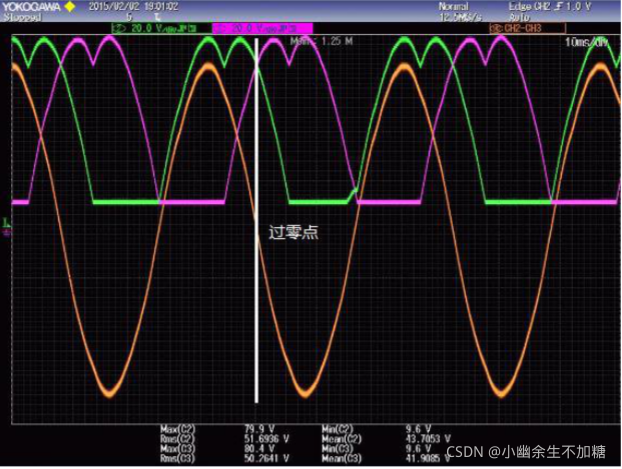Click the 43.7053 V measurement value
This screenshot has width=622, height=469.
point(428,439)
